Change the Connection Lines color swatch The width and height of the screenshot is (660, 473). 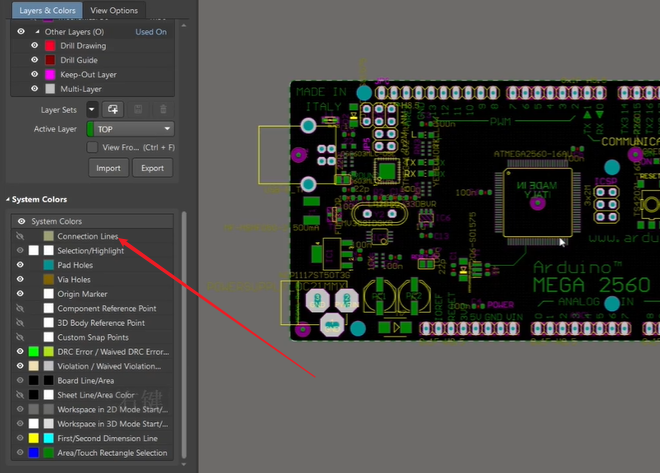coord(49,236)
